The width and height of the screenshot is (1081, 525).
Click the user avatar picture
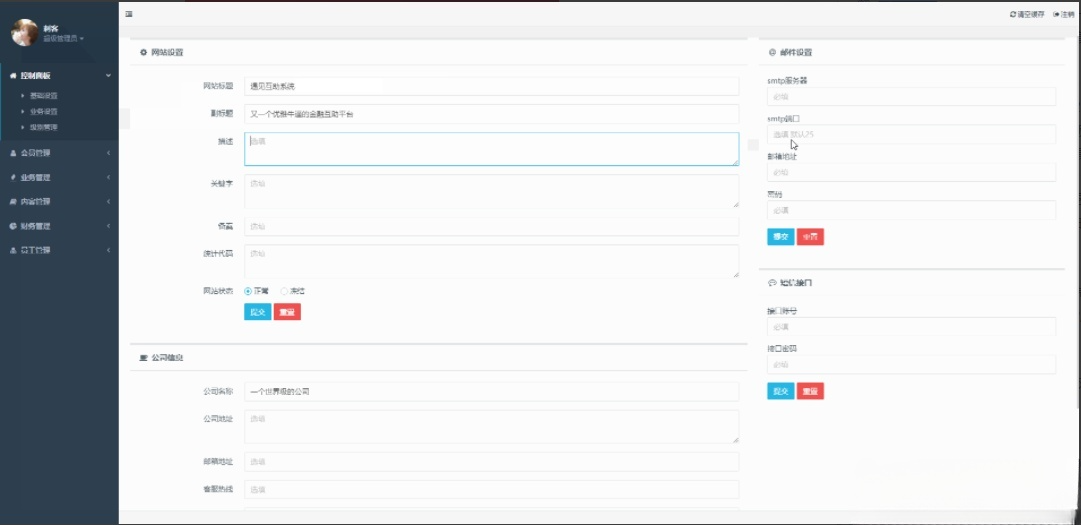(24, 33)
